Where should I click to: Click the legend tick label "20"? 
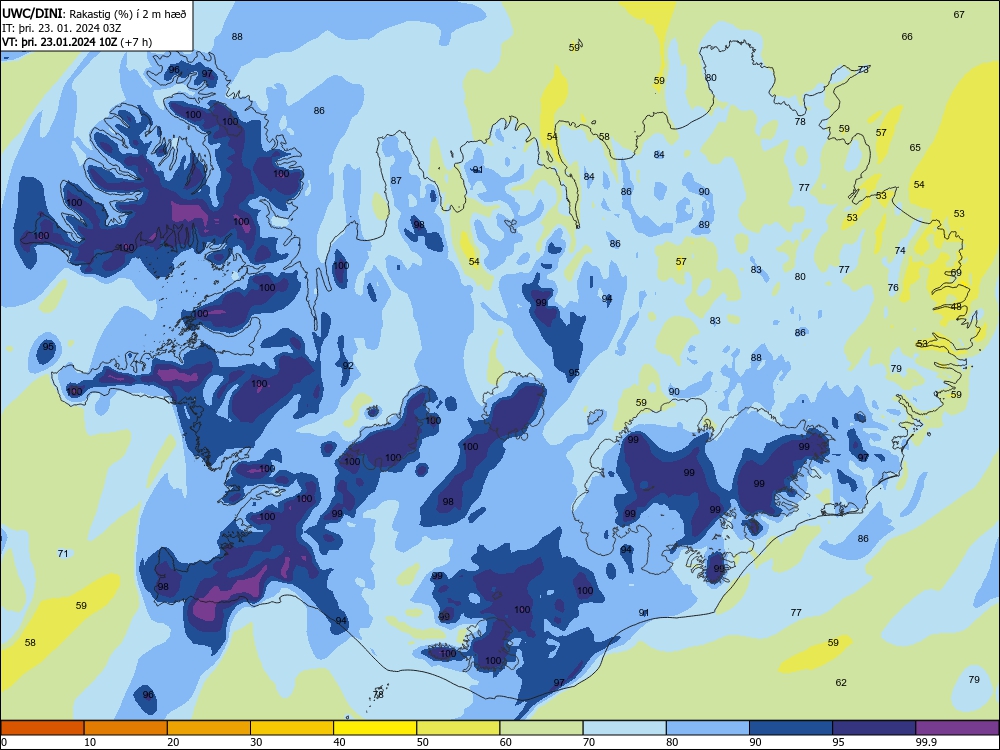tap(173, 742)
